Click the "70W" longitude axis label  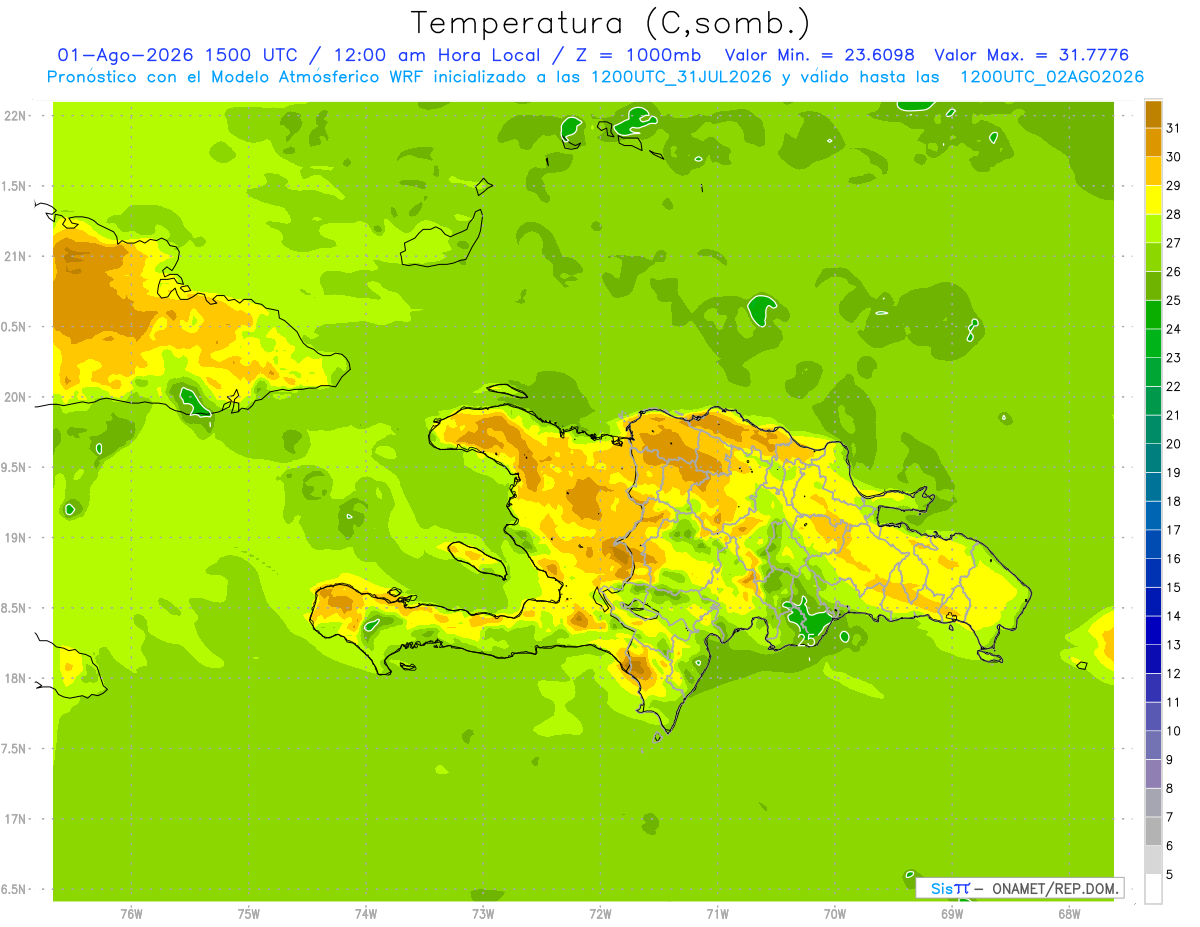(x=835, y=914)
